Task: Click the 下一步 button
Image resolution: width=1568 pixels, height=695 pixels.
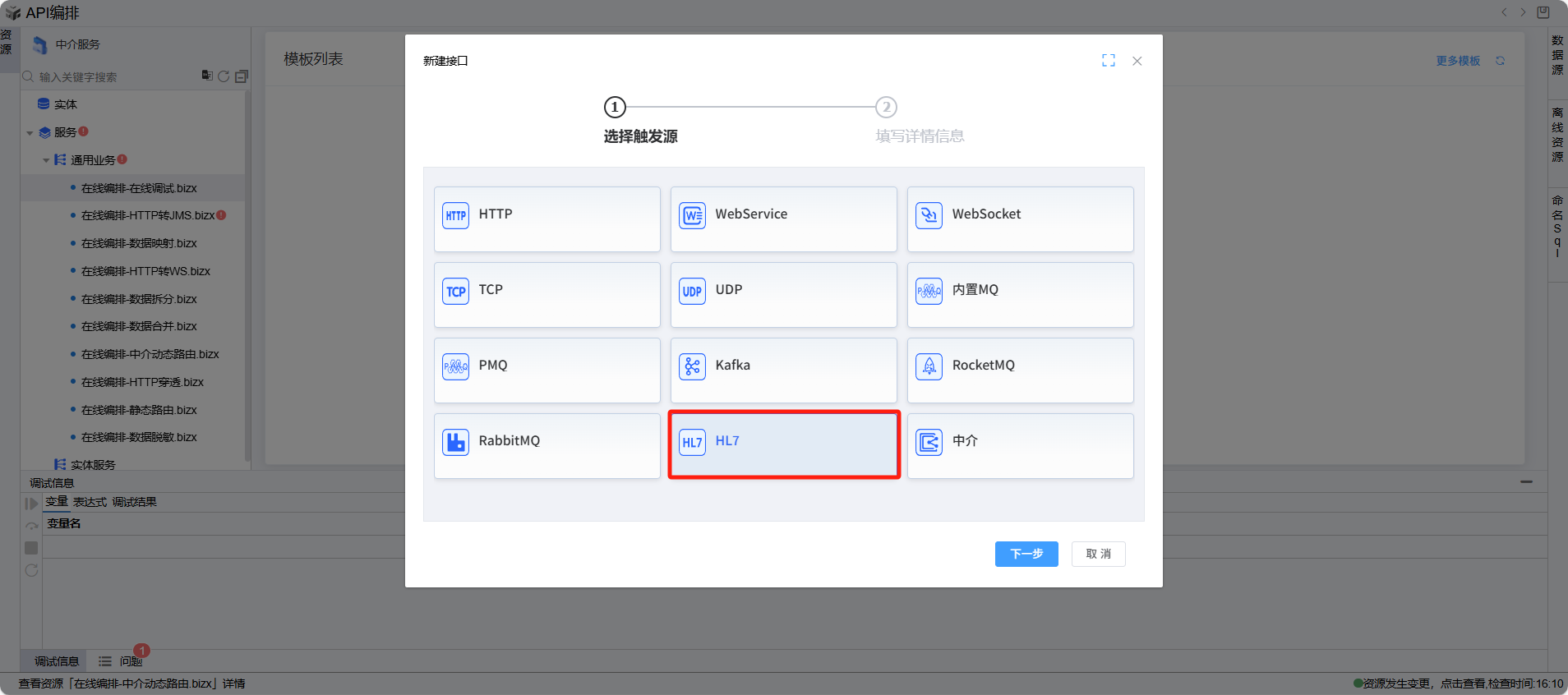Action: (1026, 554)
